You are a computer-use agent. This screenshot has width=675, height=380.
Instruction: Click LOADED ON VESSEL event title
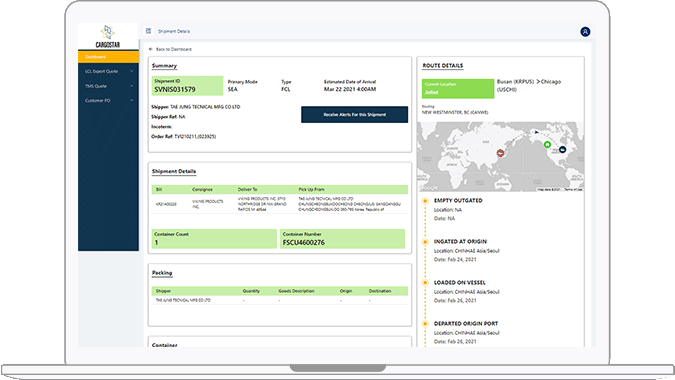coord(460,283)
